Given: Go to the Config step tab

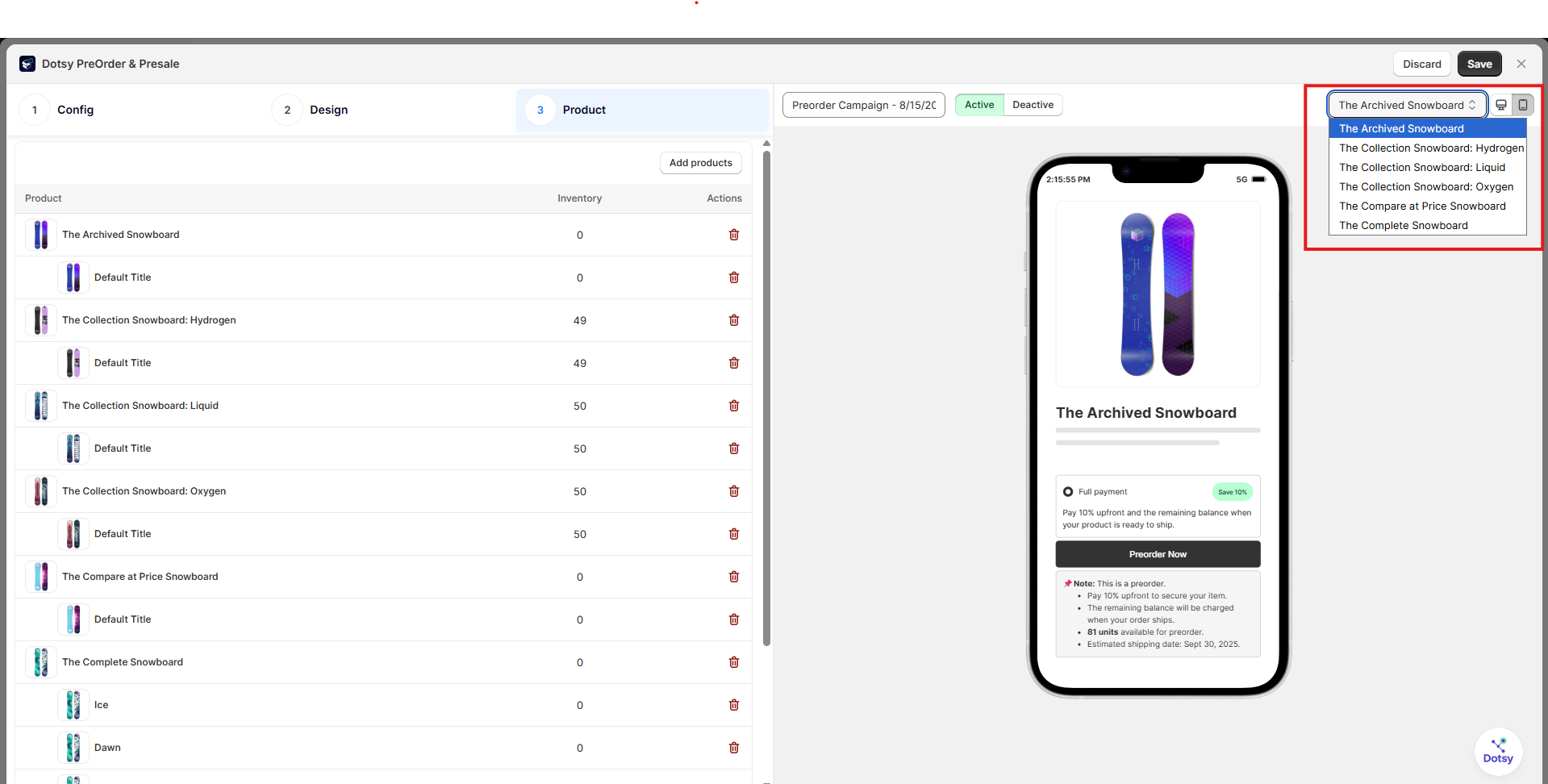Looking at the screenshot, I should [75, 110].
